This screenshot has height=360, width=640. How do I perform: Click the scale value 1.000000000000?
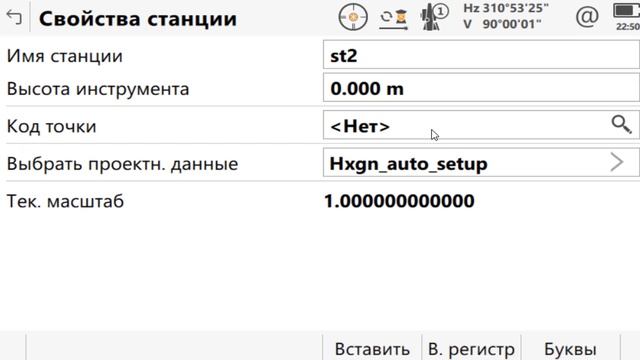tap(399, 201)
